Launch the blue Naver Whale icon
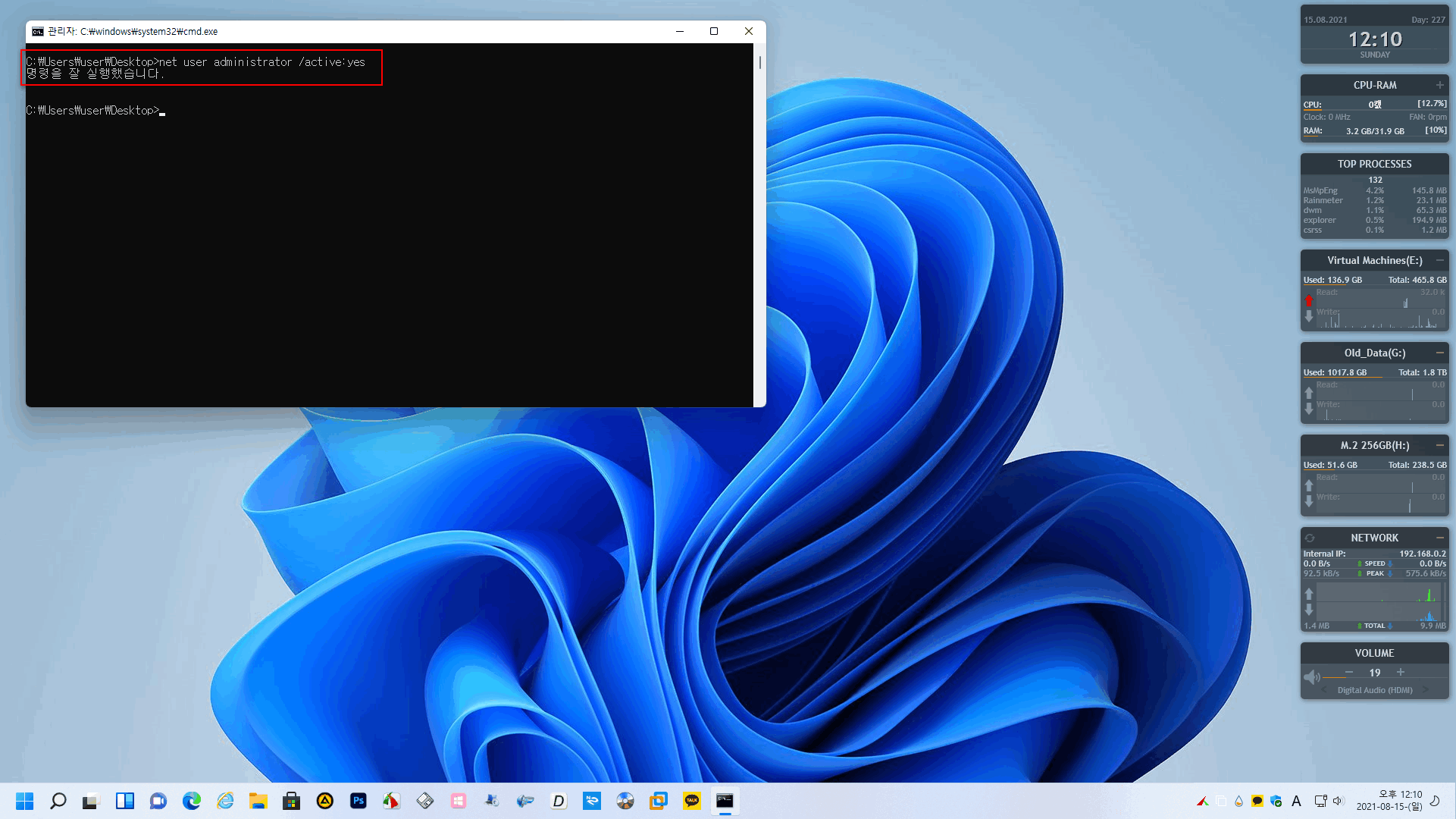This screenshot has width=1456, height=819. point(592,801)
